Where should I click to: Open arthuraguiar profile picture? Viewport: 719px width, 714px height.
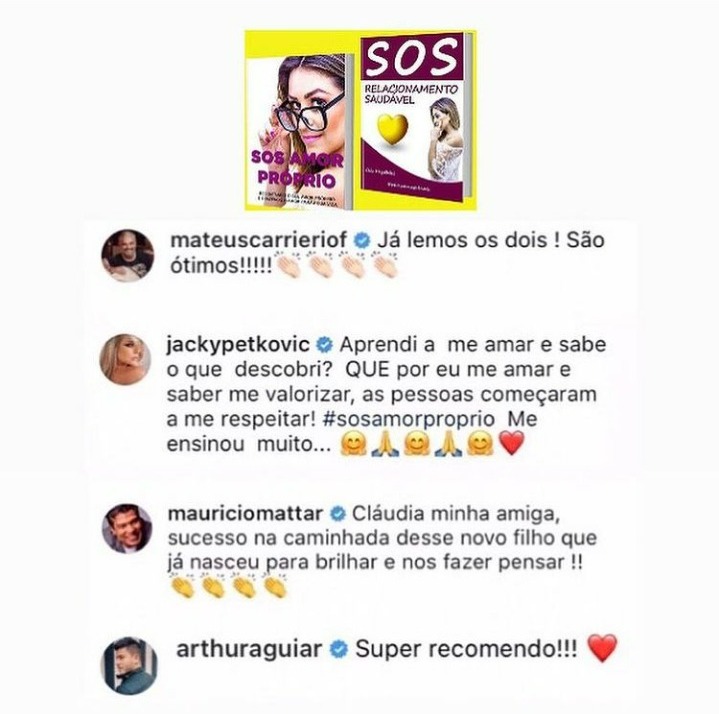click(129, 665)
